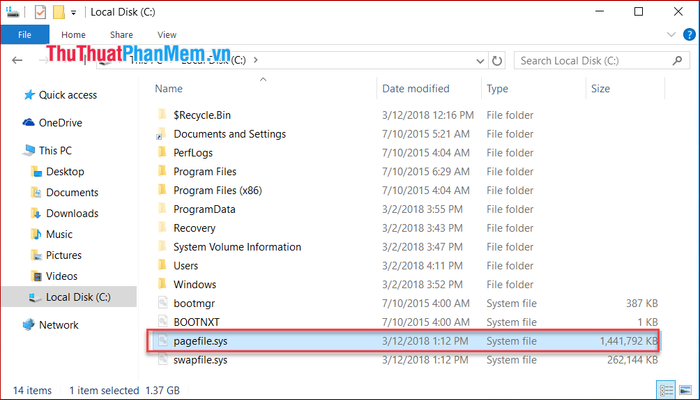Open Customize Quick Access Toolbar dropdown
Screen dimensions: 700x400
pyautogui.click(x=74, y=12)
